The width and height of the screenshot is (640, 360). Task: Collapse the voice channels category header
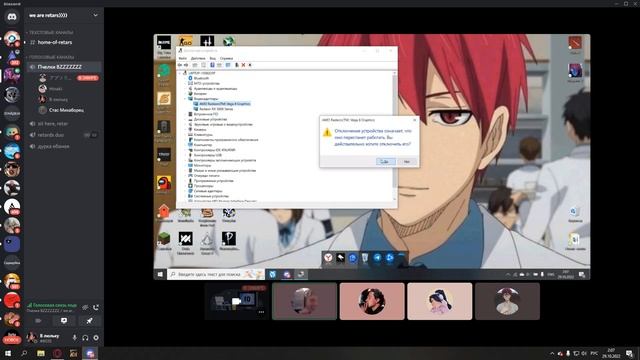51,57
